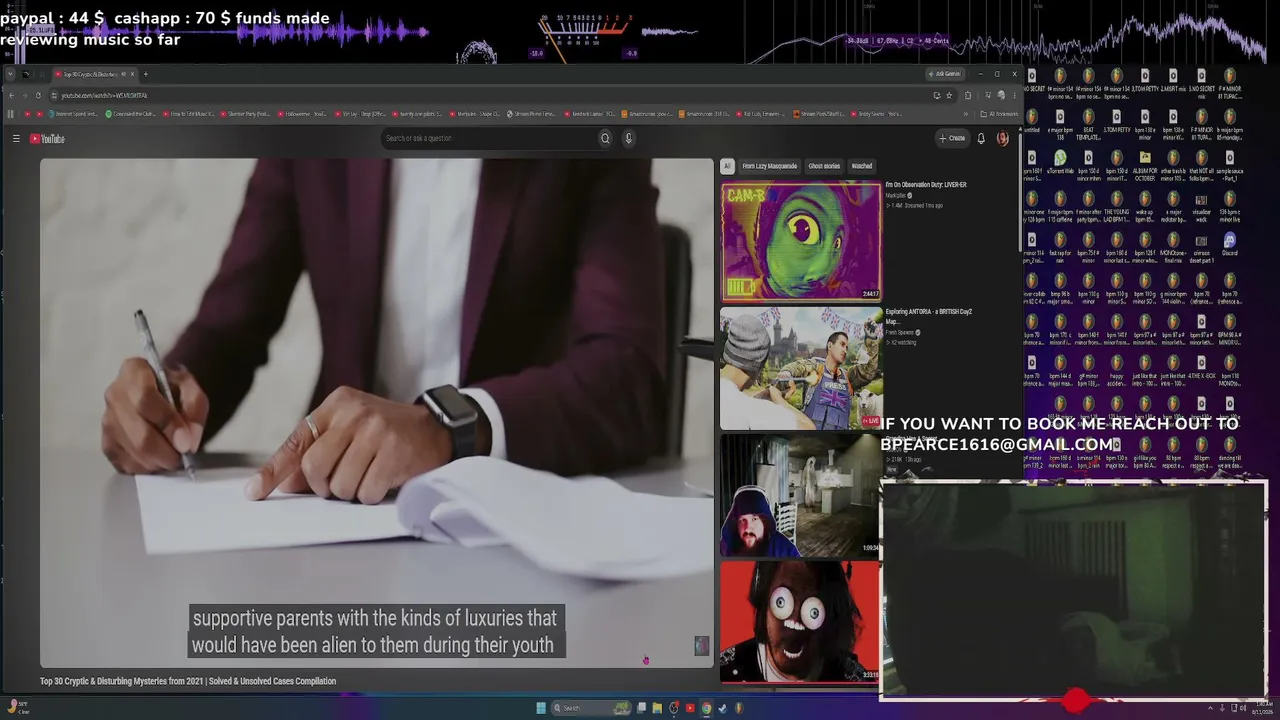Open a new Chrome tab
This screenshot has width=1280, height=720.
point(145,74)
